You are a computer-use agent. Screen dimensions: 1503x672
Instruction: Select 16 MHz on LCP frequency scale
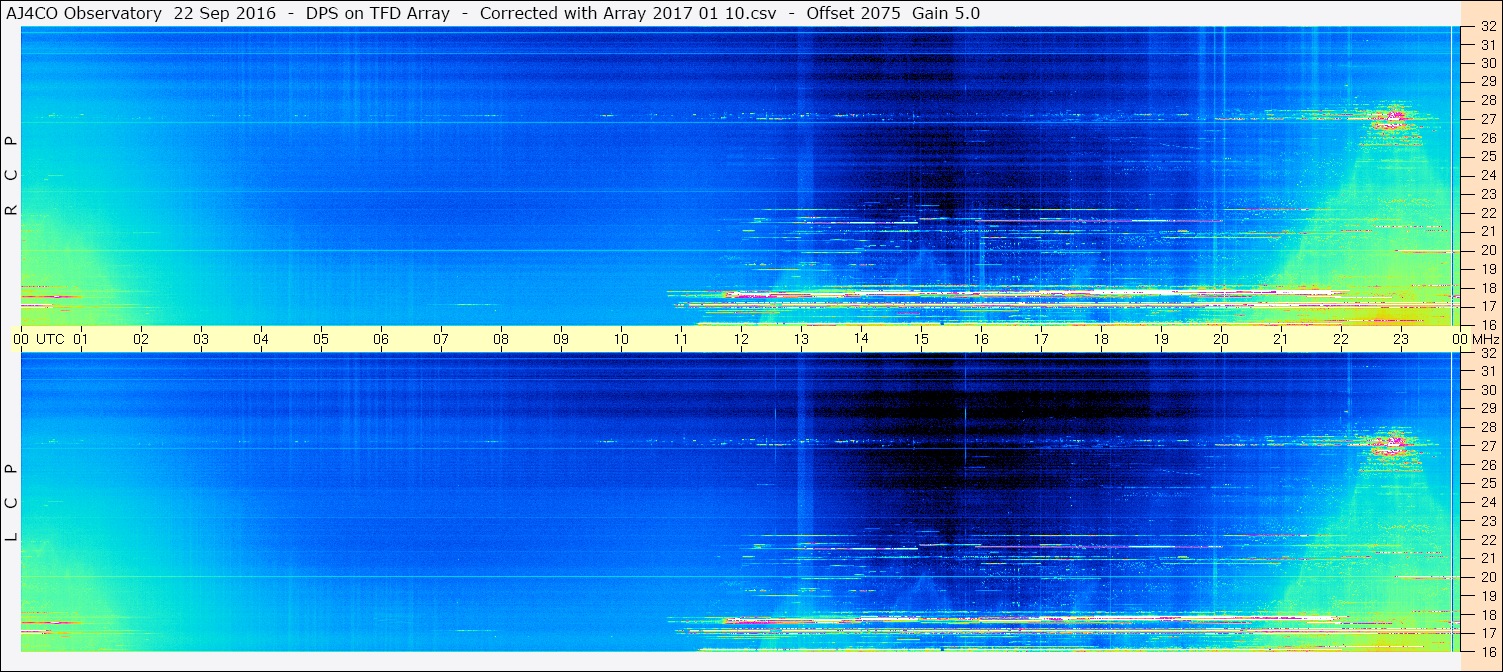1489,651
